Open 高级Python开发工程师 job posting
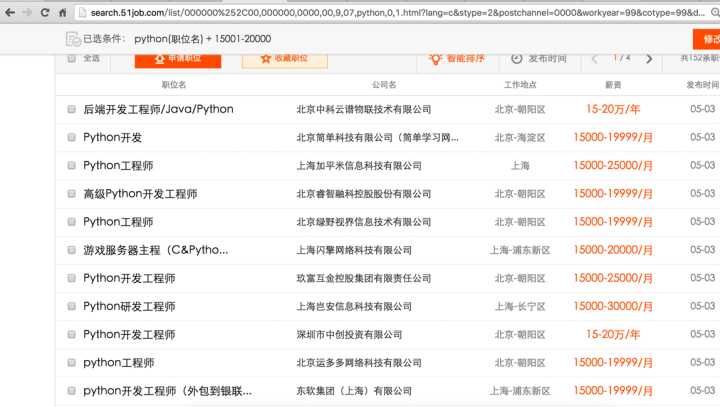The image size is (720, 407). [140, 194]
